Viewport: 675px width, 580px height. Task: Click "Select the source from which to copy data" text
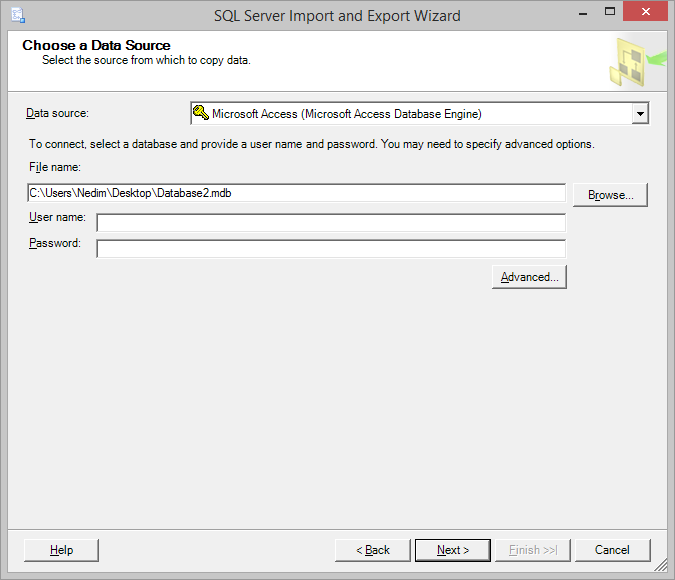146,60
